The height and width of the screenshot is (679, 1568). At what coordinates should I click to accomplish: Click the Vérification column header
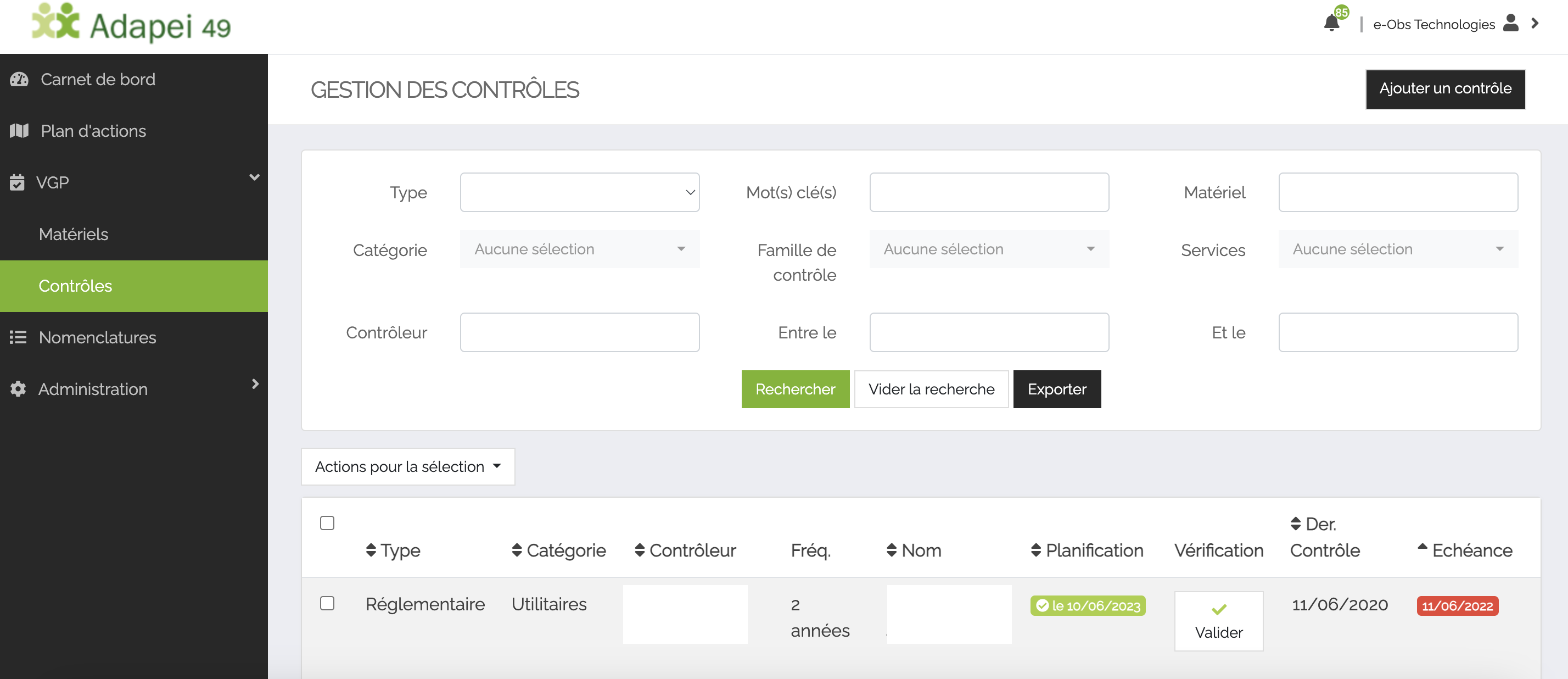coord(1219,550)
